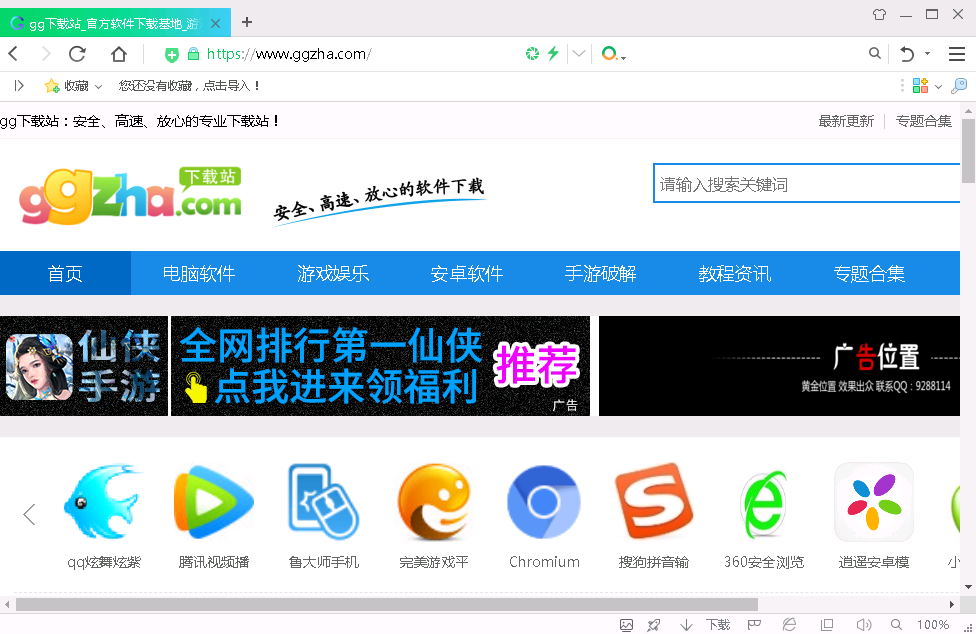Open the search engine selector dropdown
The image size is (976, 634).
click(x=614, y=54)
